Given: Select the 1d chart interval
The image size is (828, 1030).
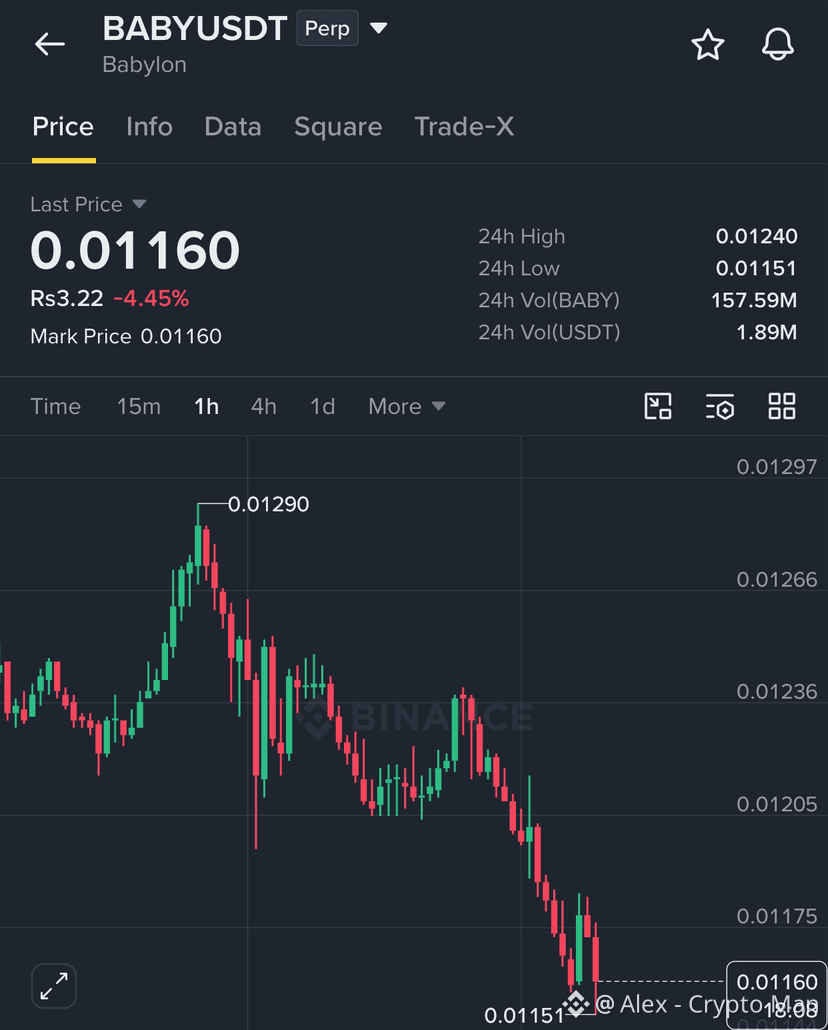Looking at the screenshot, I should pos(323,407).
